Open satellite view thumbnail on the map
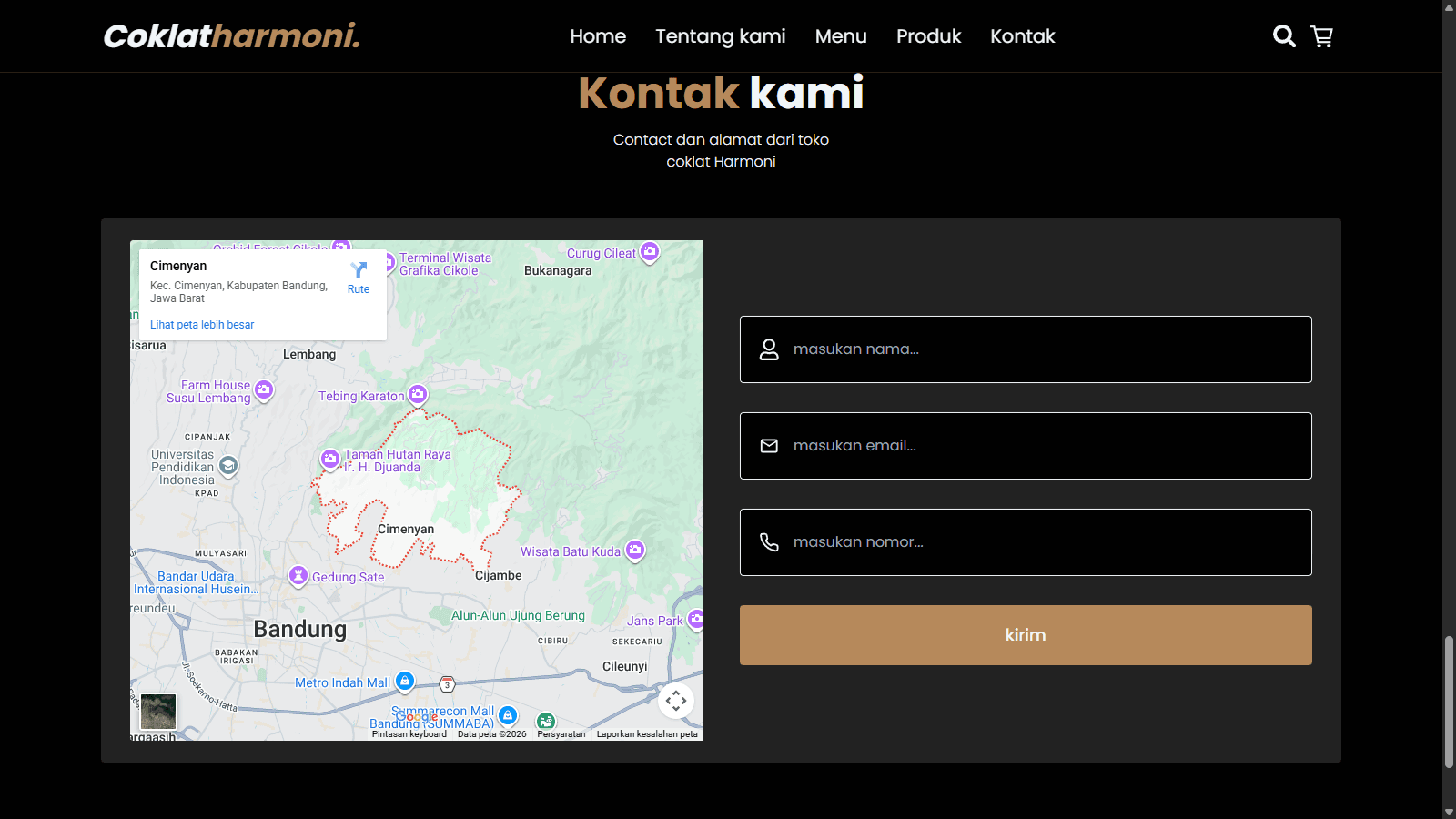This screenshot has height=819, width=1456. point(158,711)
